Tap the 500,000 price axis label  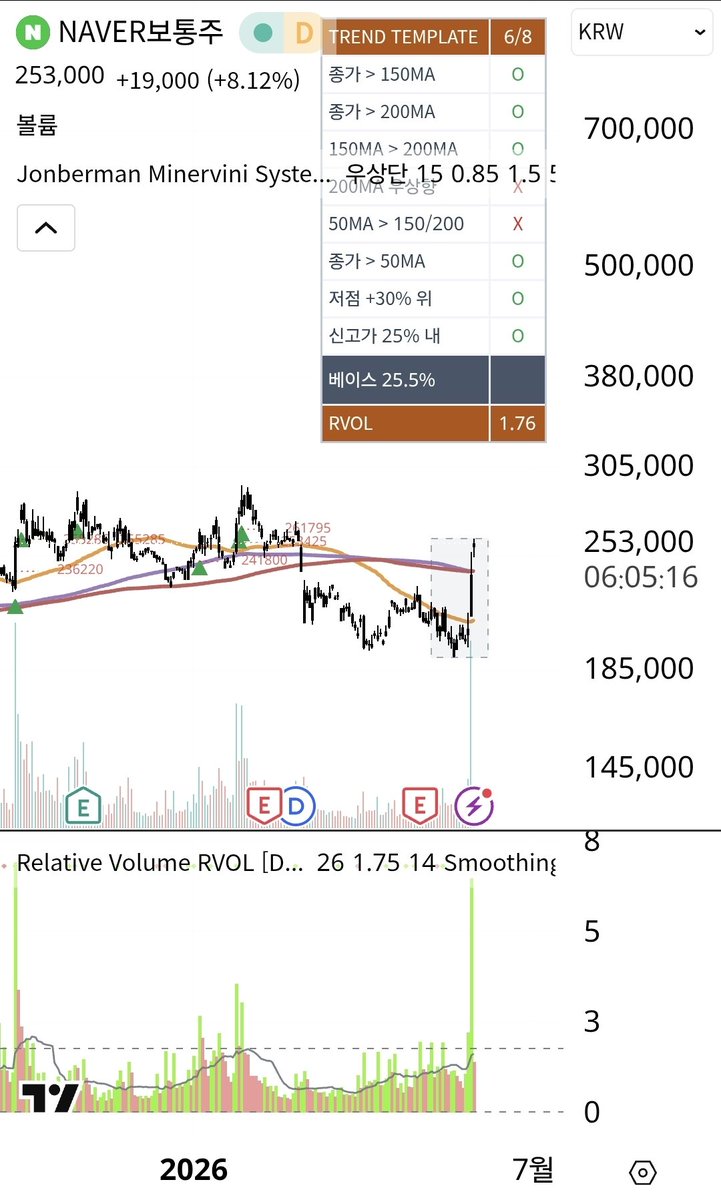pyautogui.click(x=639, y=265)
